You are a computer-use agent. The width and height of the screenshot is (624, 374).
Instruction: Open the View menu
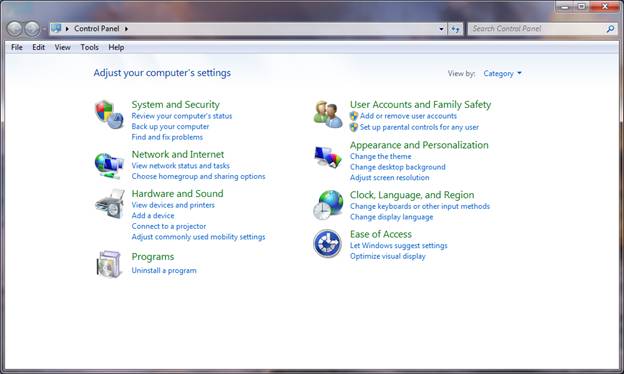click(62, 47)
